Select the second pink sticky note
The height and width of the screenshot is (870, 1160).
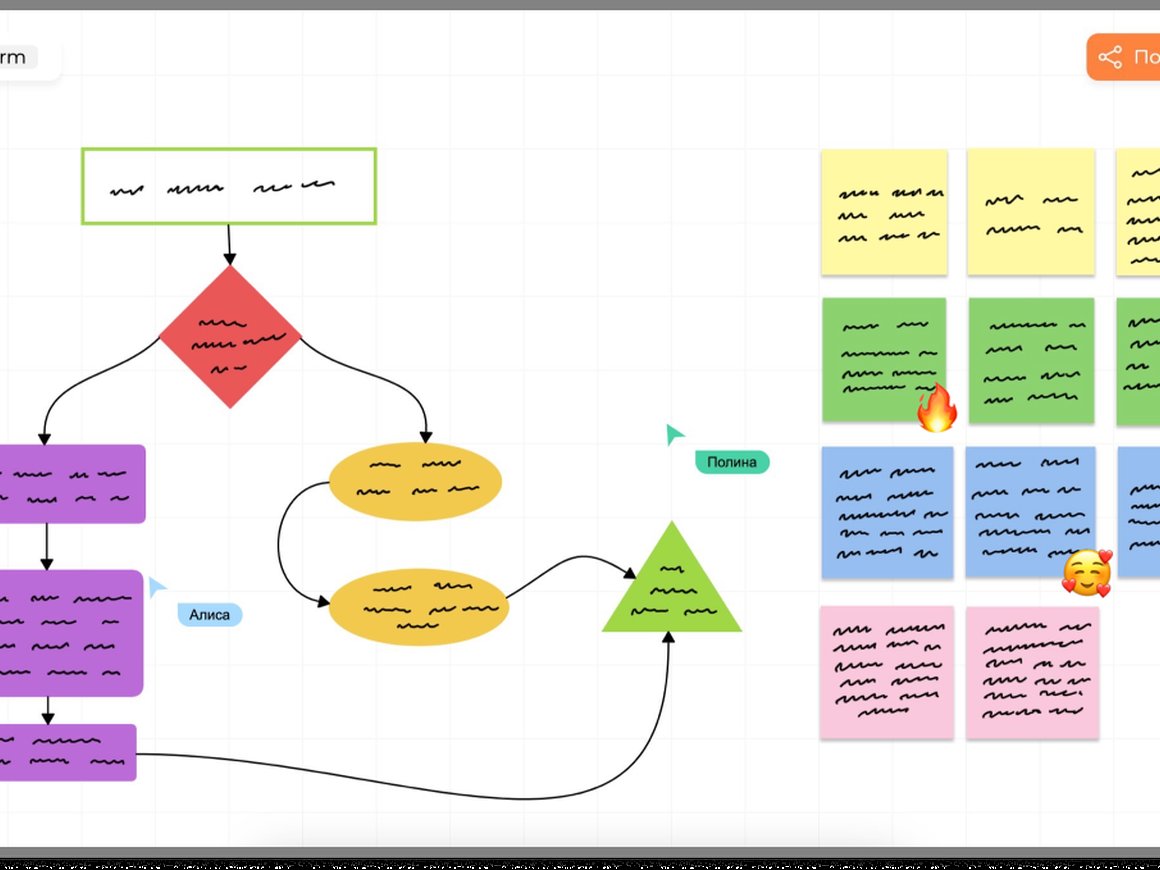pyautogui.click(x=1032, y=672)
